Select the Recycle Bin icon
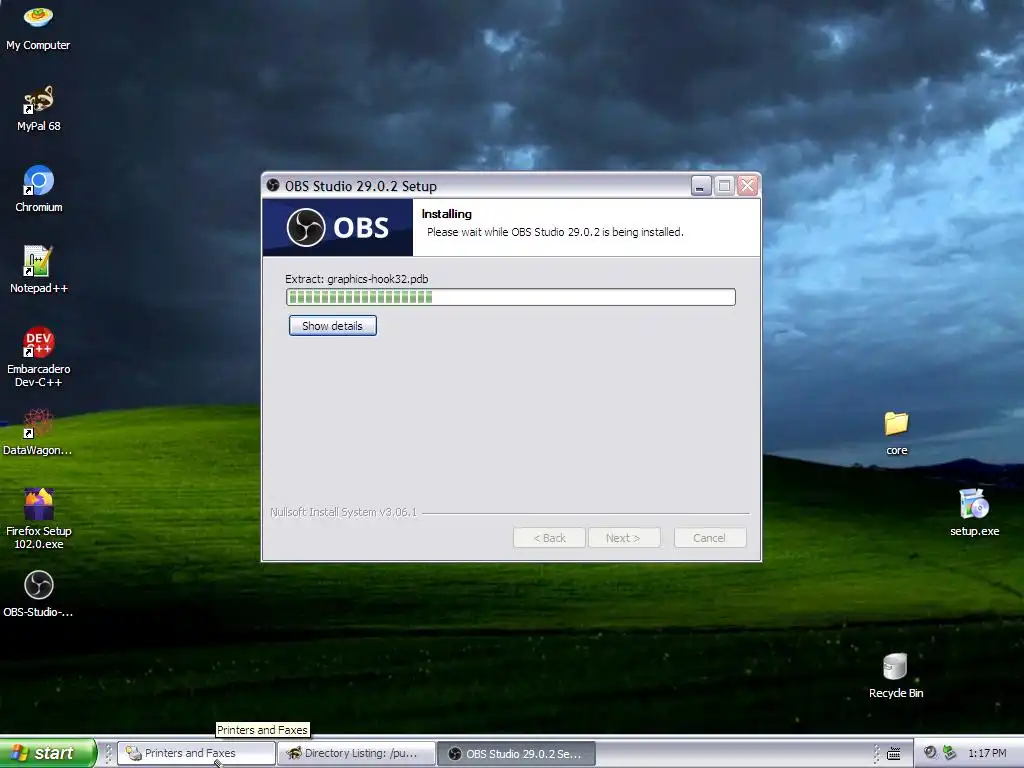 [x=896, y=677]
